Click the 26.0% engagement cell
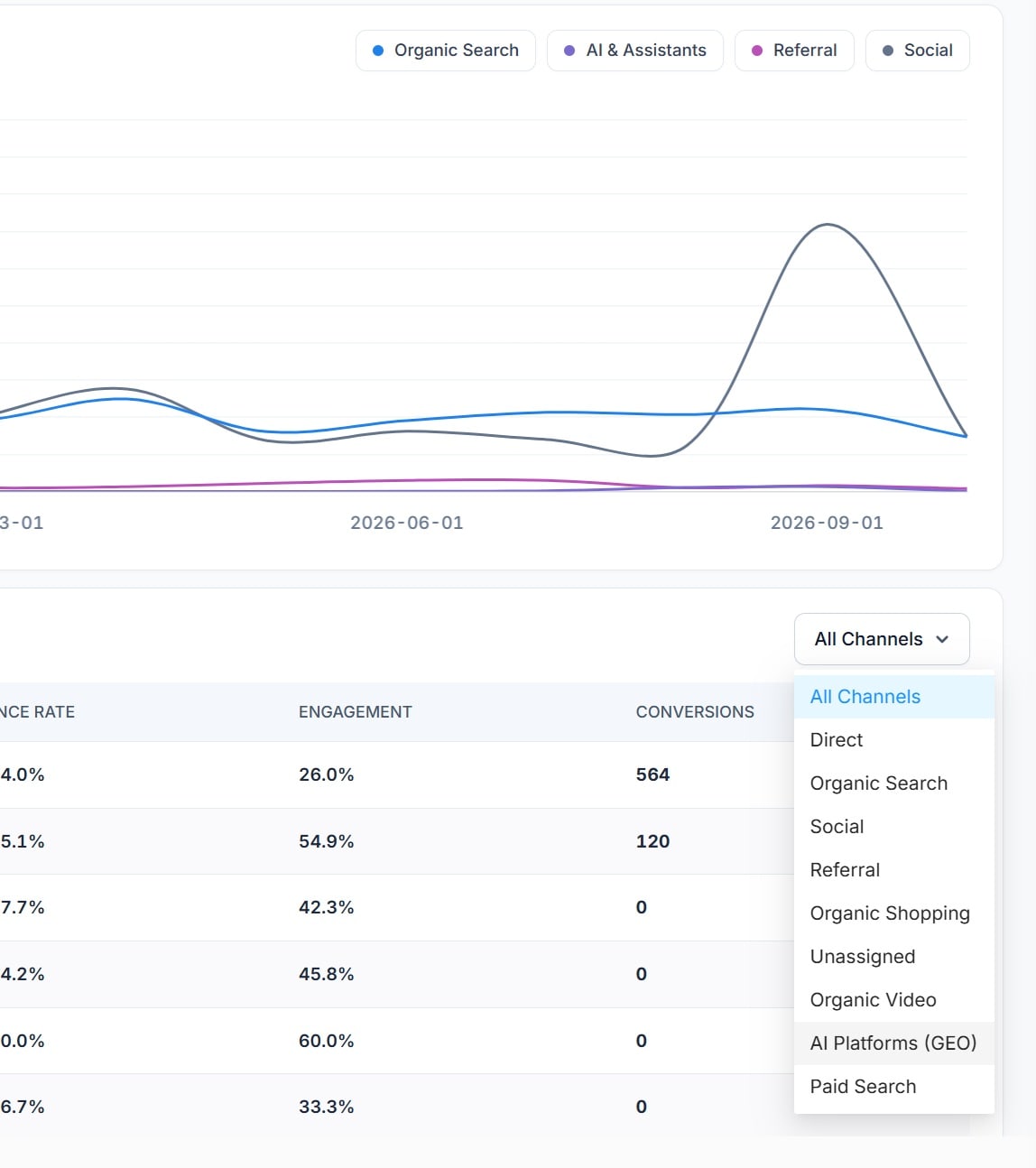Image resolution: width=1036 pixels, height=1168 pixels. [327, 774]
